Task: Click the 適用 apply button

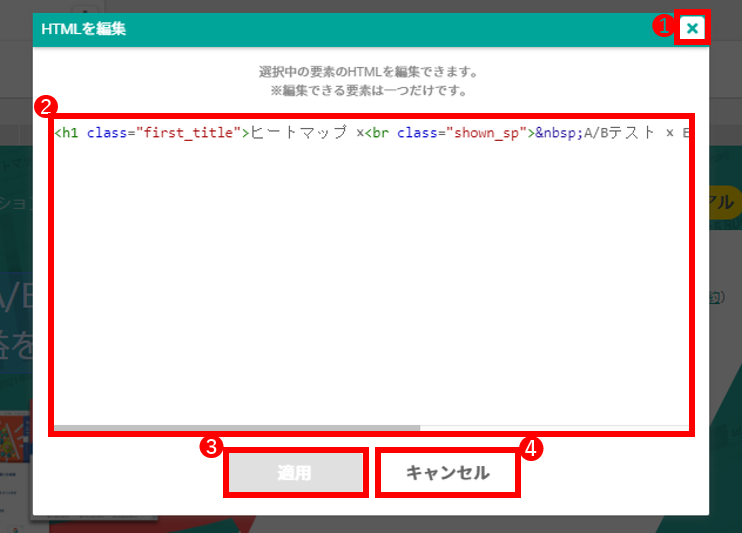Action: (296, 472)
